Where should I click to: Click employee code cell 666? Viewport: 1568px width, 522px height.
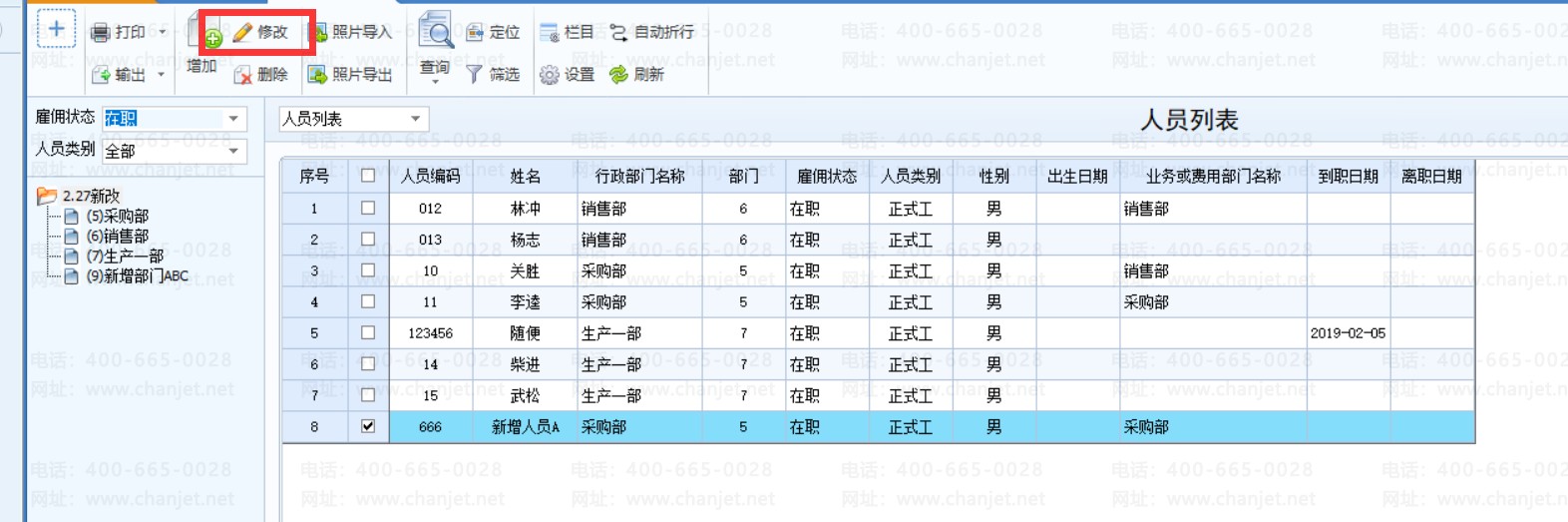431,426
